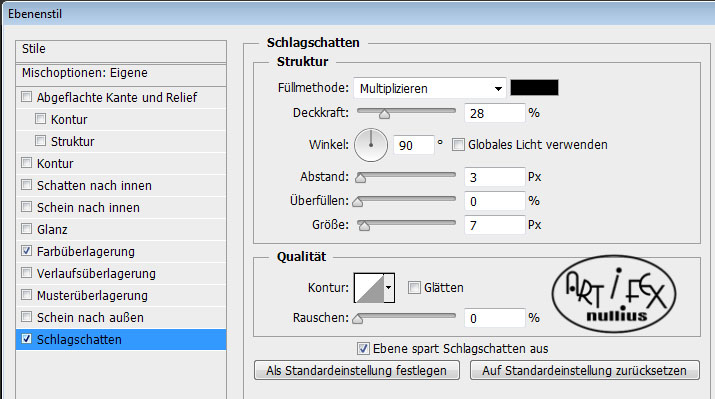Click the Größe slider handle

click(x=364, y=226)
